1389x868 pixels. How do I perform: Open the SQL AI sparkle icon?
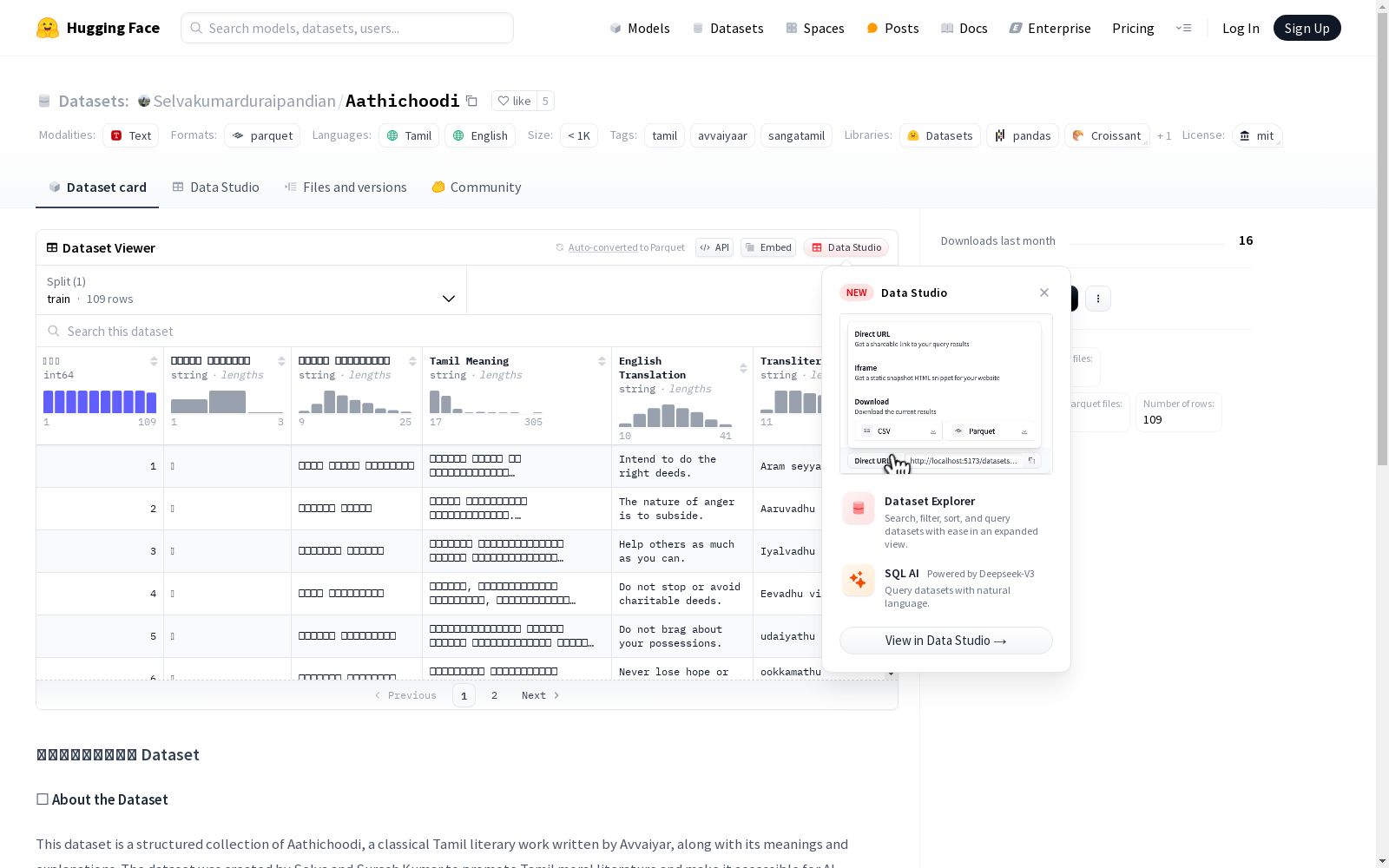point(859,581)
